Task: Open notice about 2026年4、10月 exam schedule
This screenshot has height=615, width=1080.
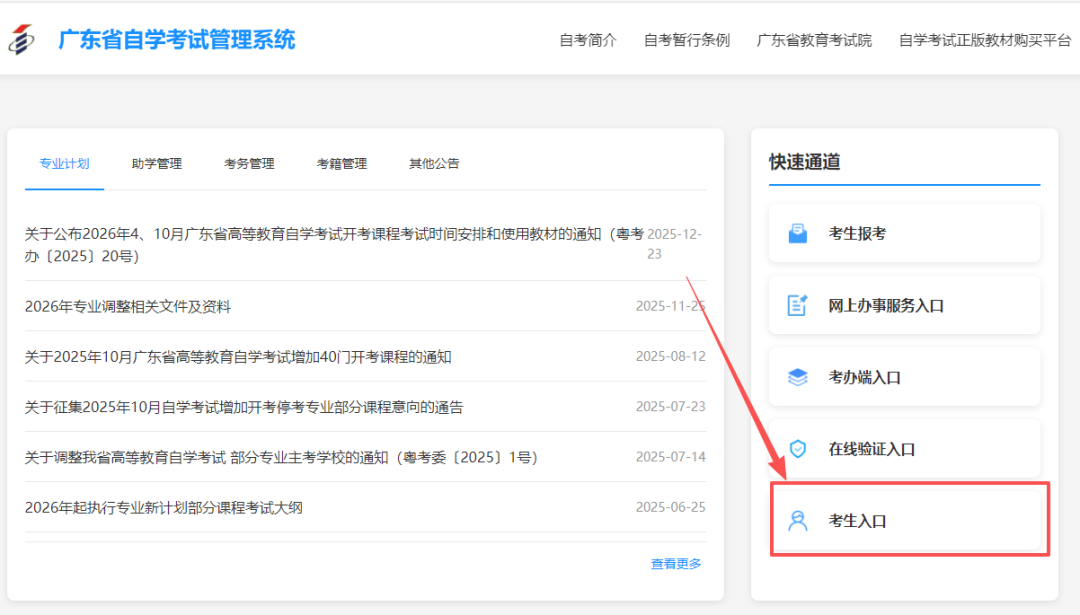Action: click(334, 244)
